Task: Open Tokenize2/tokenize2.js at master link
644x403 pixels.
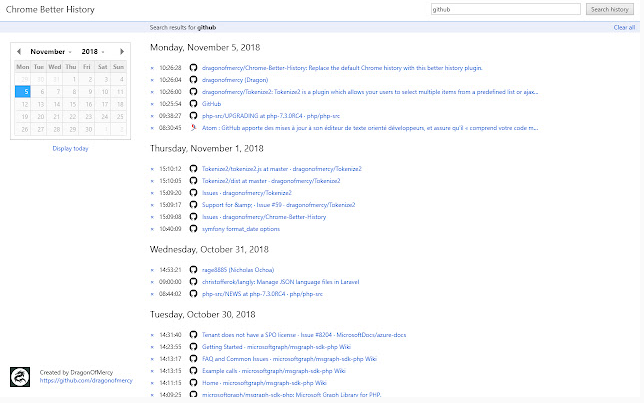Action: tap(281, 169)
